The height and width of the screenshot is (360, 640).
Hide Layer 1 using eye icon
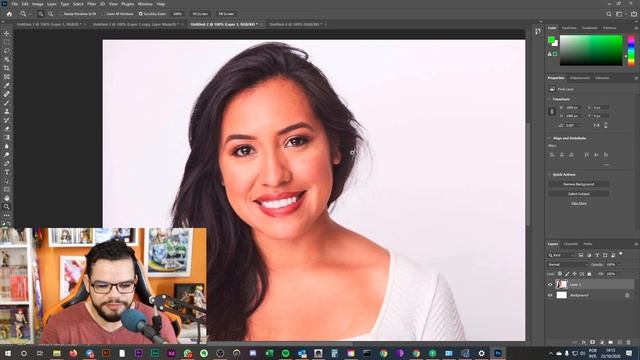[550, 284]
